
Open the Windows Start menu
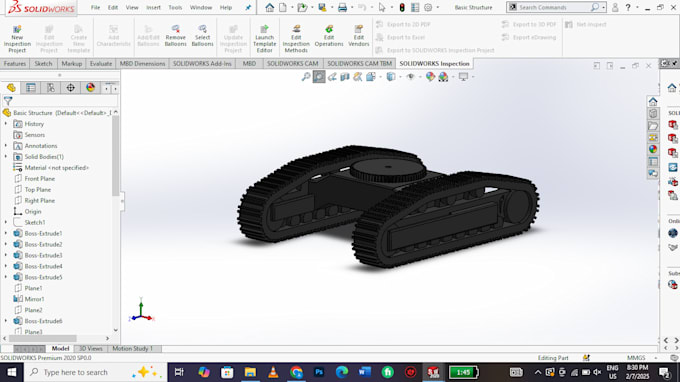pos(11,372)
